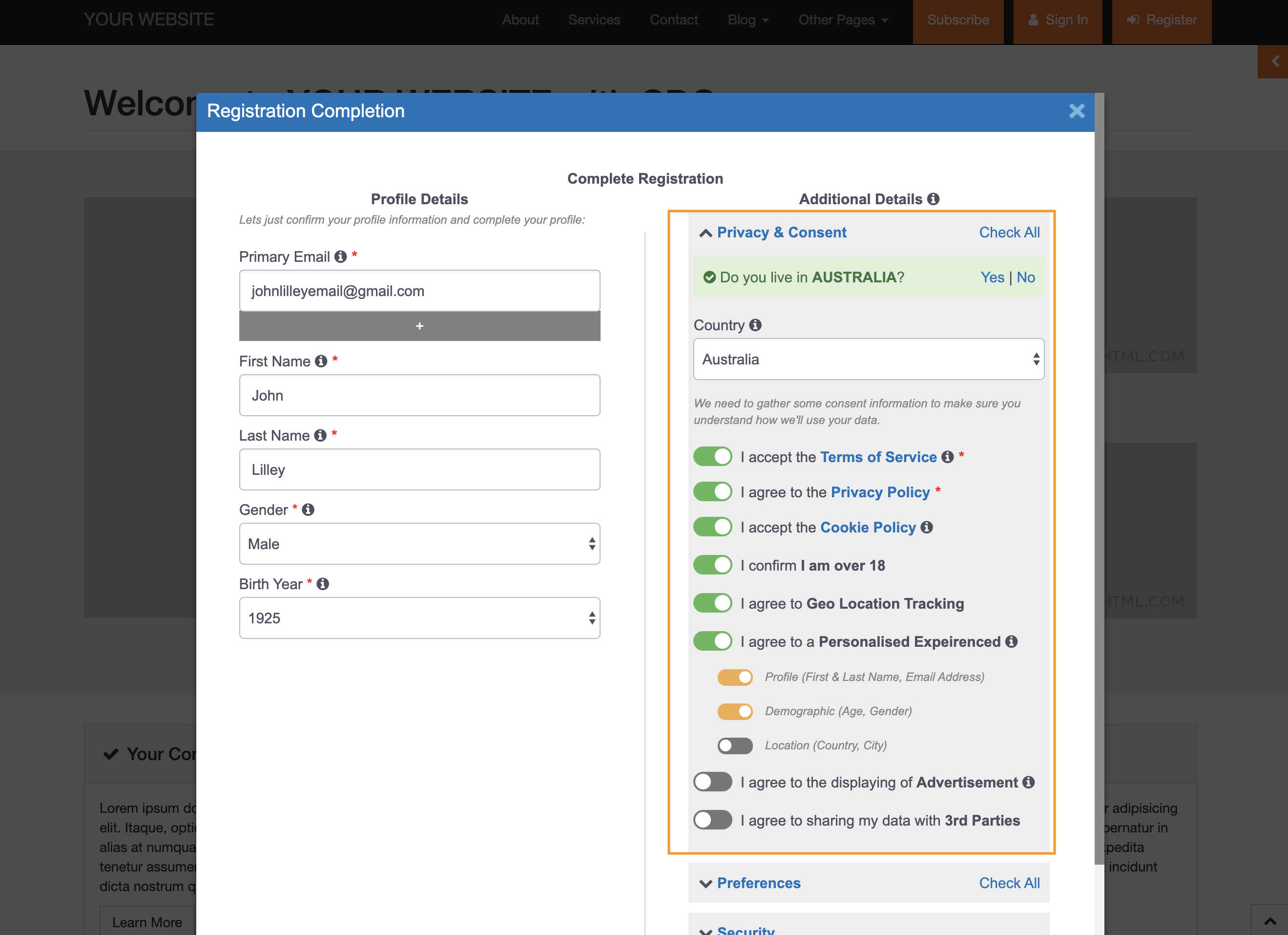Viewport: 1288px width, 935px height.
Task: Open the Birth Year dropdown
Action: pos(419,618)
